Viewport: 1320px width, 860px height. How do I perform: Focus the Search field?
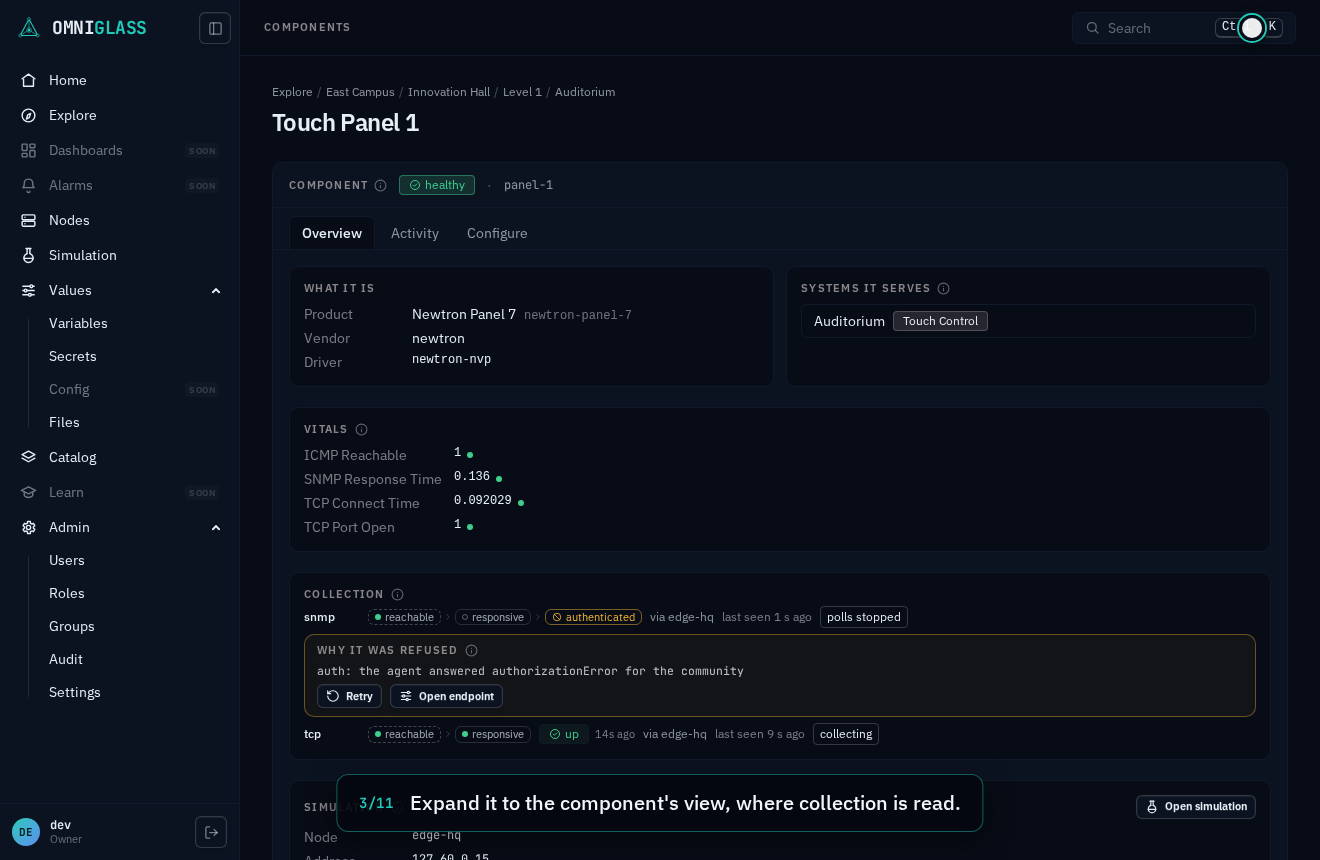tap(1184, 28)
